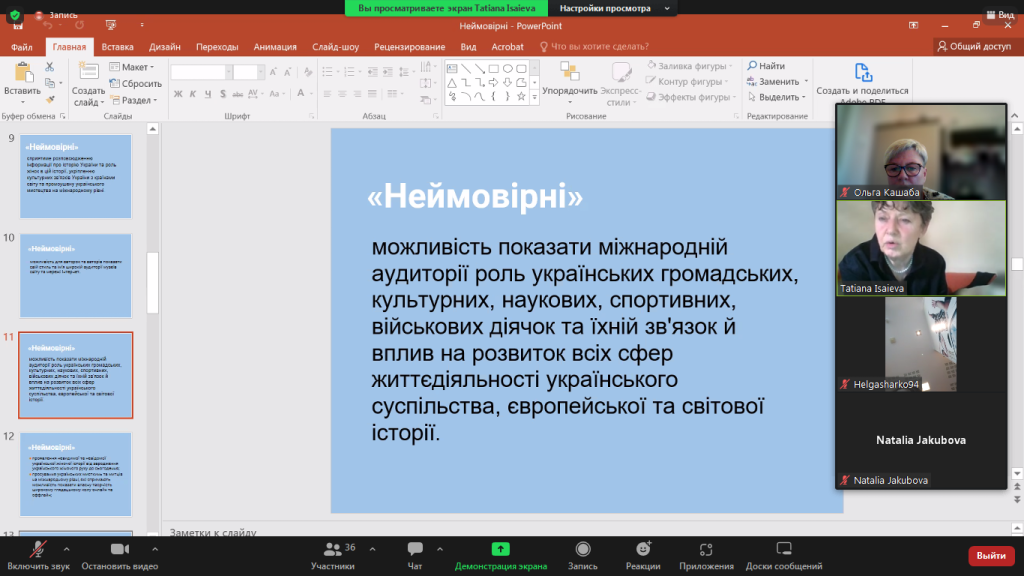The image size is (1024, 576).
Task: Select slide 9 thumbnail
Action: (76, 176)
